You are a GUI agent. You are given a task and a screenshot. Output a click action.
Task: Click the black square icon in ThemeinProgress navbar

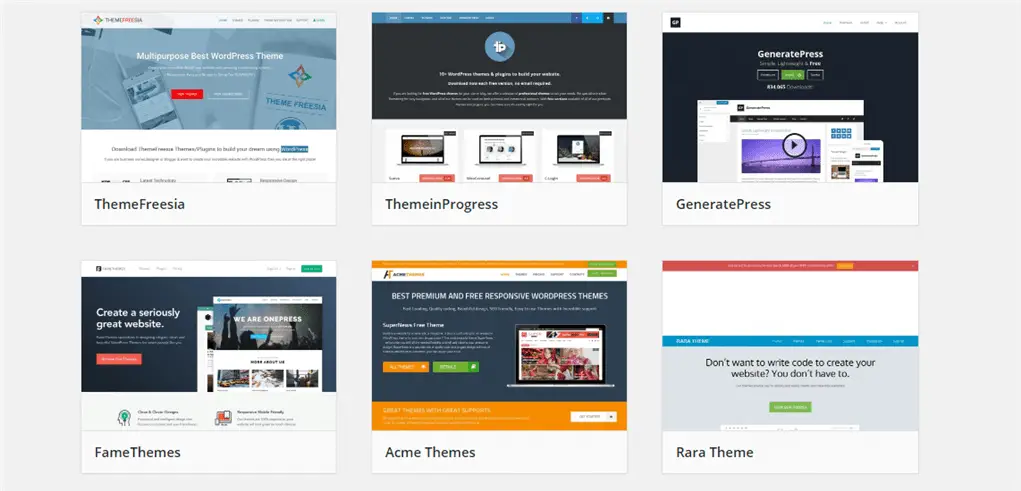click(608, 18)
